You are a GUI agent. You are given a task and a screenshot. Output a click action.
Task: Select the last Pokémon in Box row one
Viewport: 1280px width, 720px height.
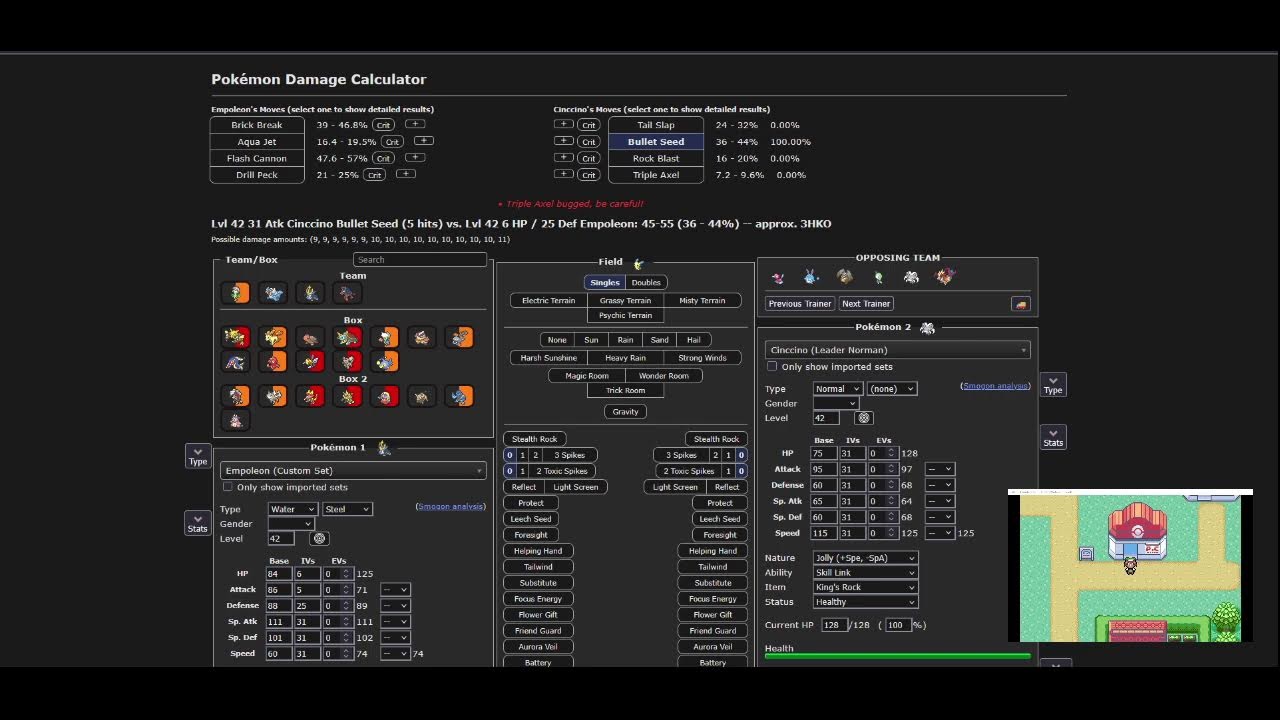point(459,338)
